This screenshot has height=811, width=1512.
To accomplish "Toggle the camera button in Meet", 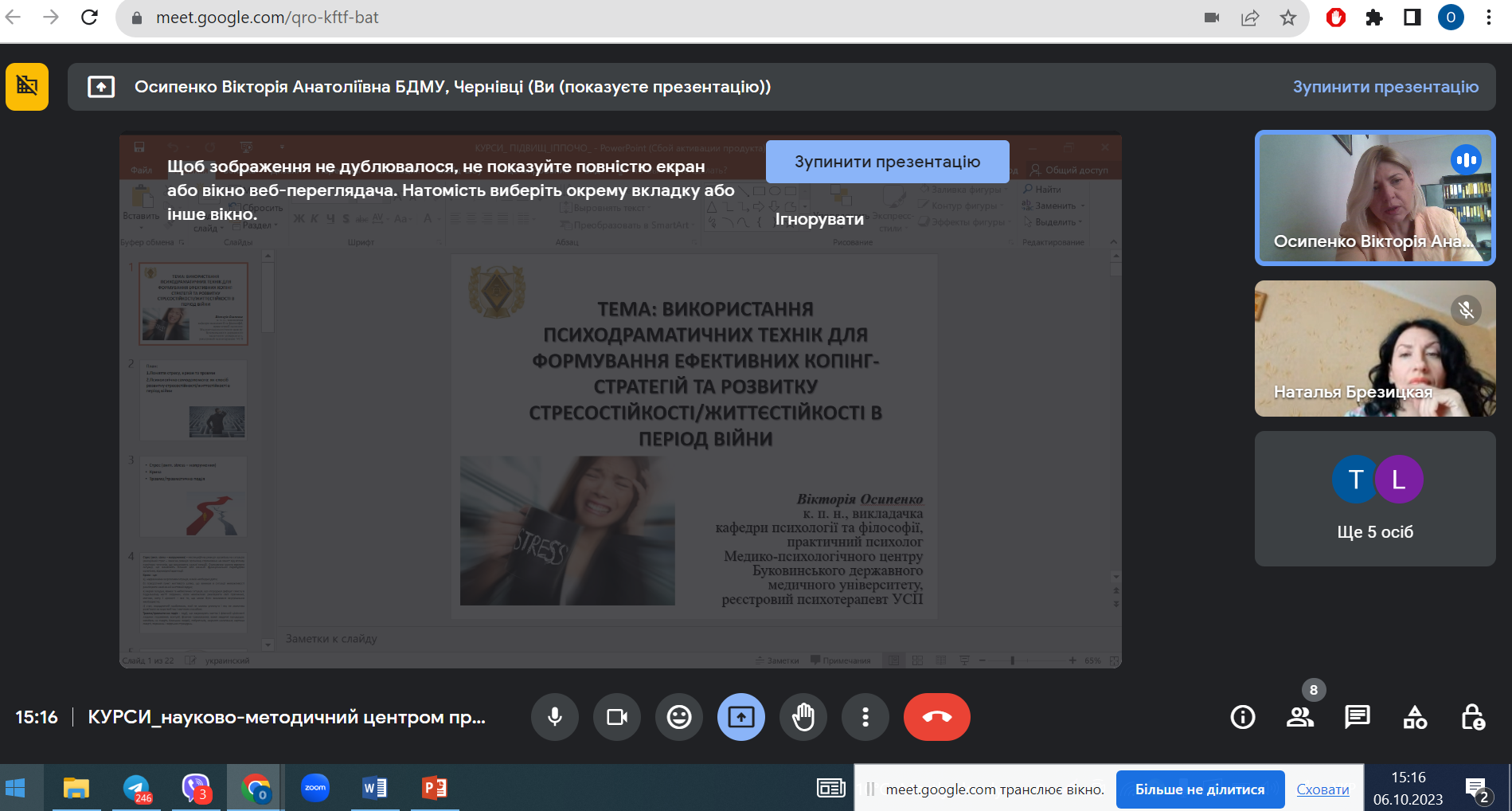I will coord(617,717).
